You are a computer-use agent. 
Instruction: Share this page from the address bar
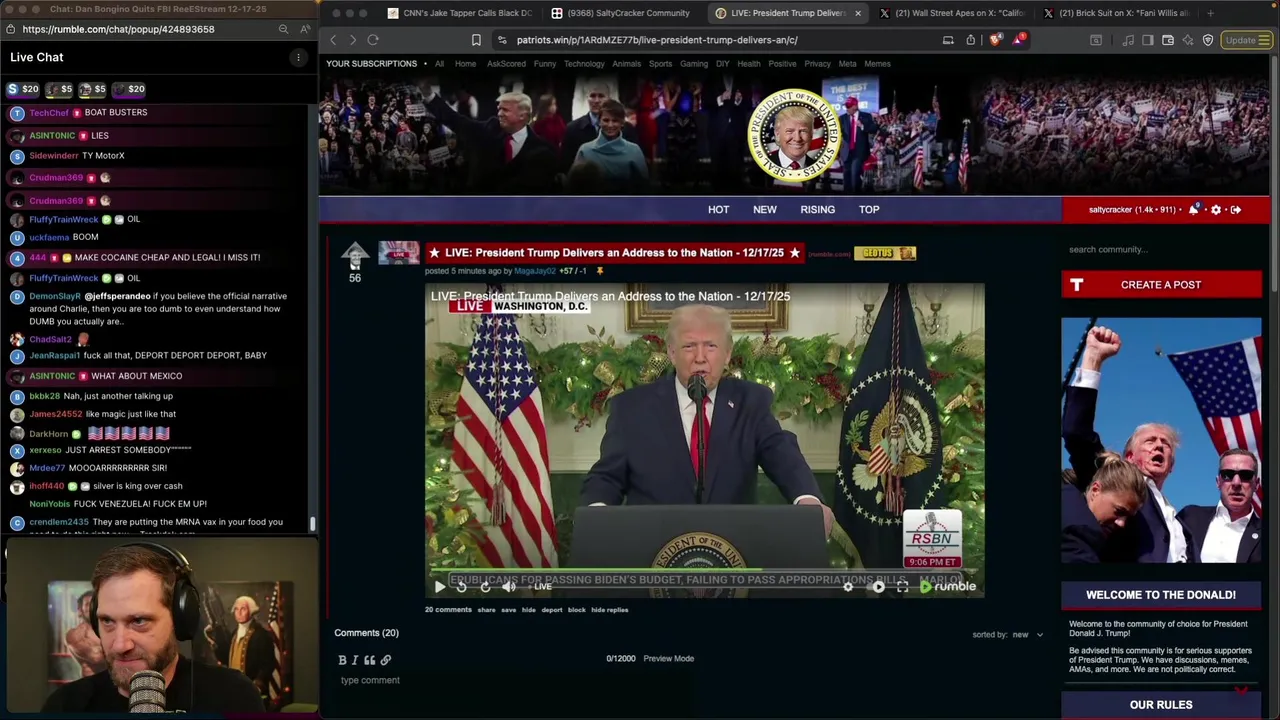[x=970, y=40]
